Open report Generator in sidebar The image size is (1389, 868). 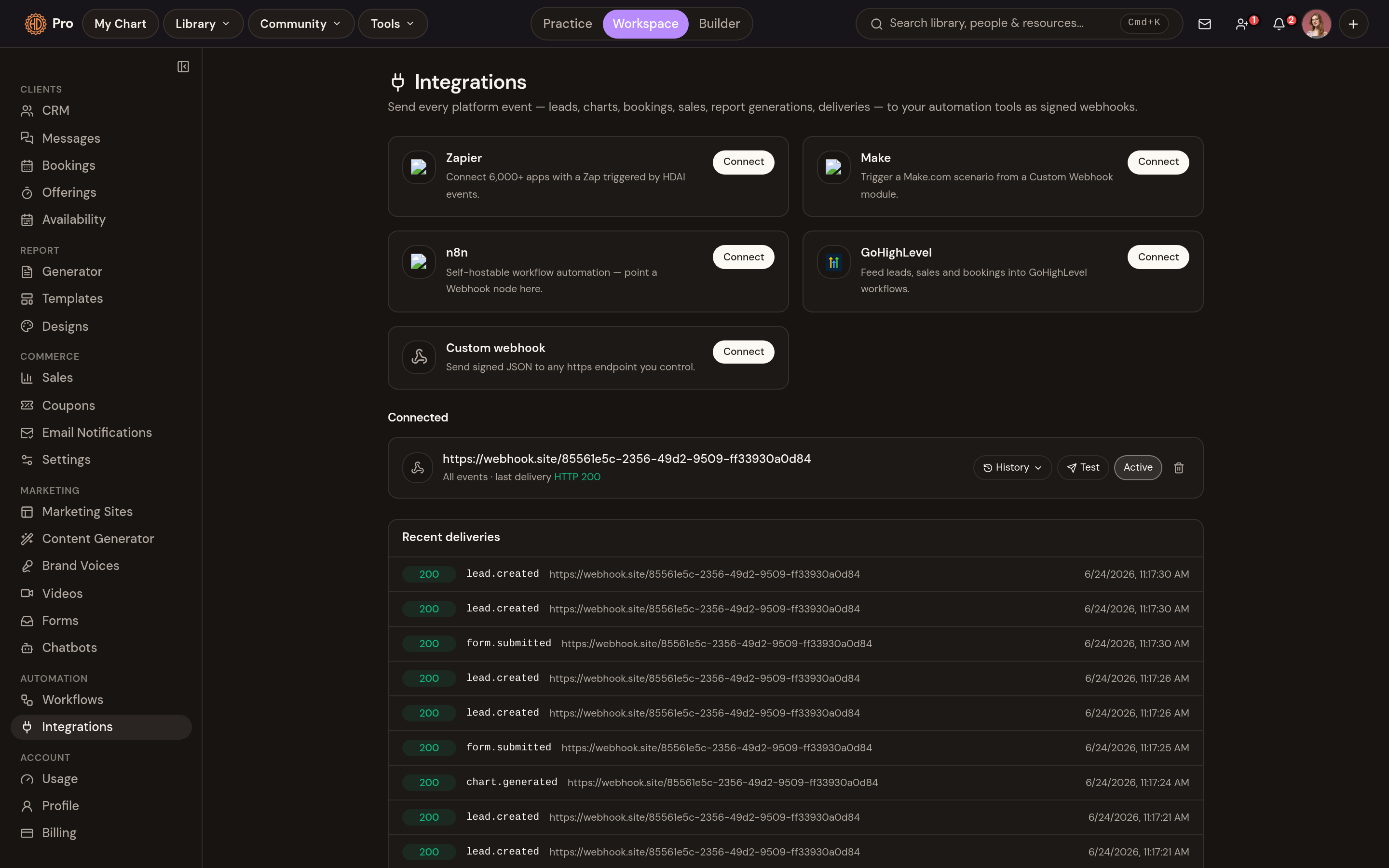pos(101,271)
